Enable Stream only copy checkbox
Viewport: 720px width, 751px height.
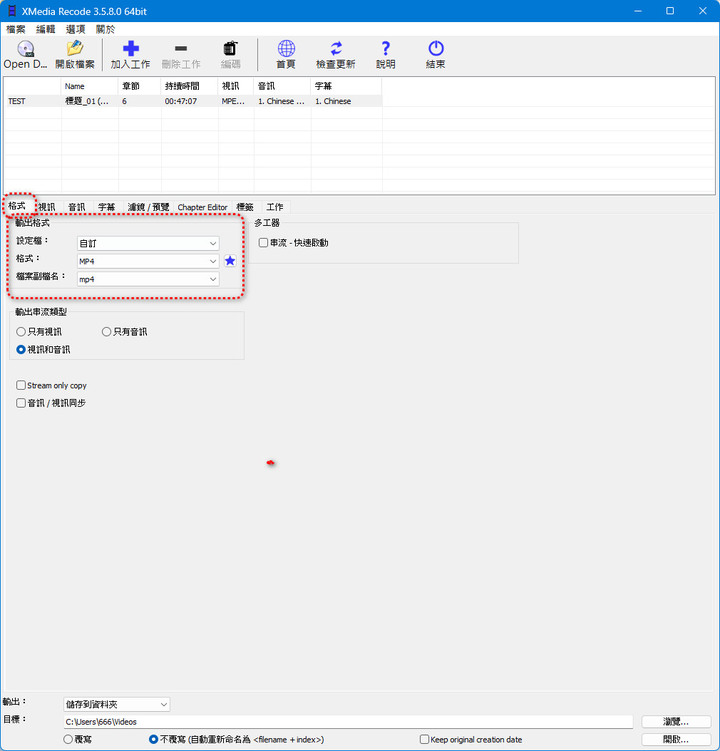pyautogui.click(x=21, y=385)
